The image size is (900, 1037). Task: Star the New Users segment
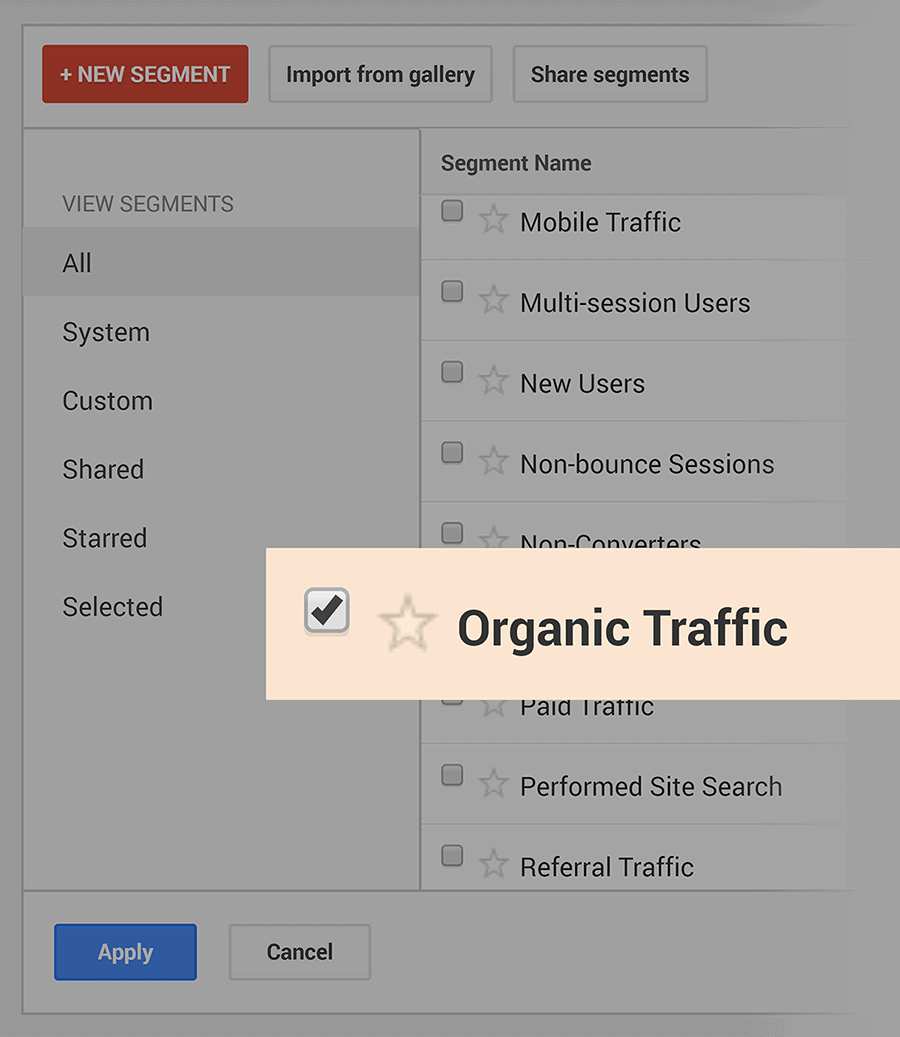(x=493, y=382)
